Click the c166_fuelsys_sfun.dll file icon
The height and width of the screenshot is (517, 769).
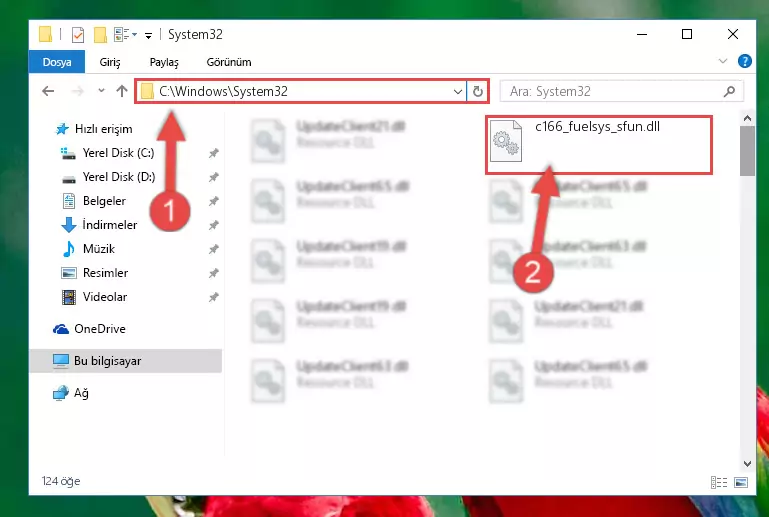click(x=506, y=141)
